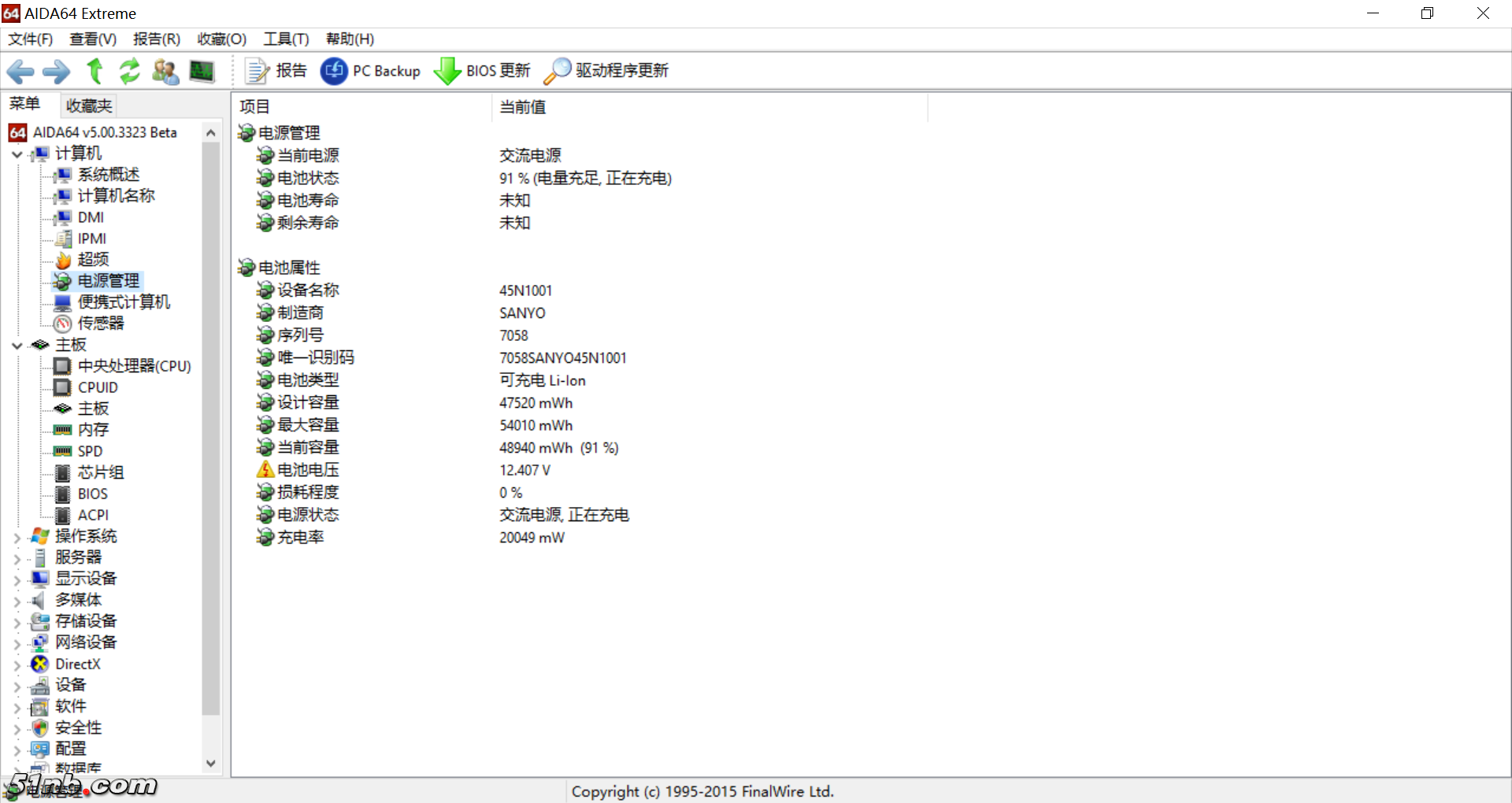Open the users management toolbar icon
1512x803 pixels.
(x=165, y=71)
